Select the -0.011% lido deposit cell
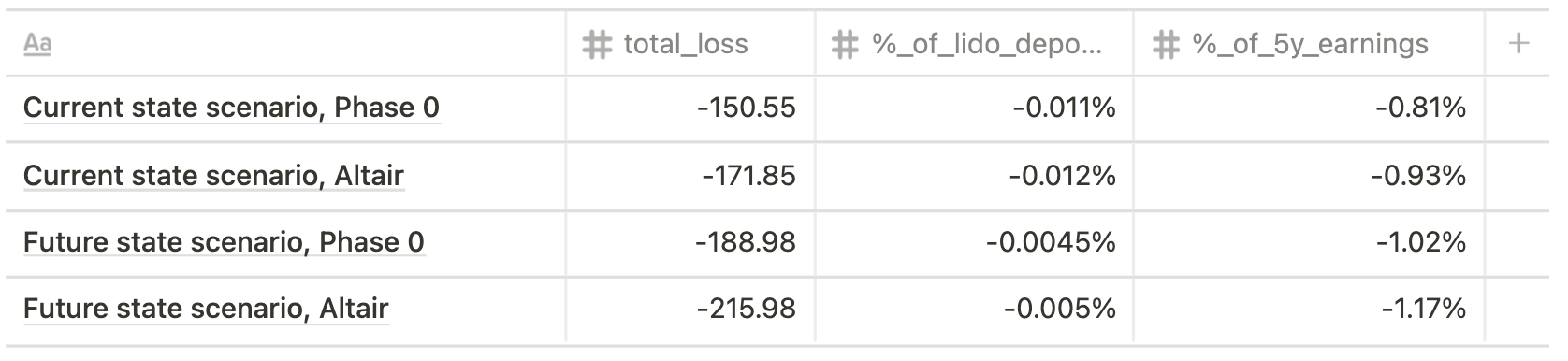 click(974, 108)
